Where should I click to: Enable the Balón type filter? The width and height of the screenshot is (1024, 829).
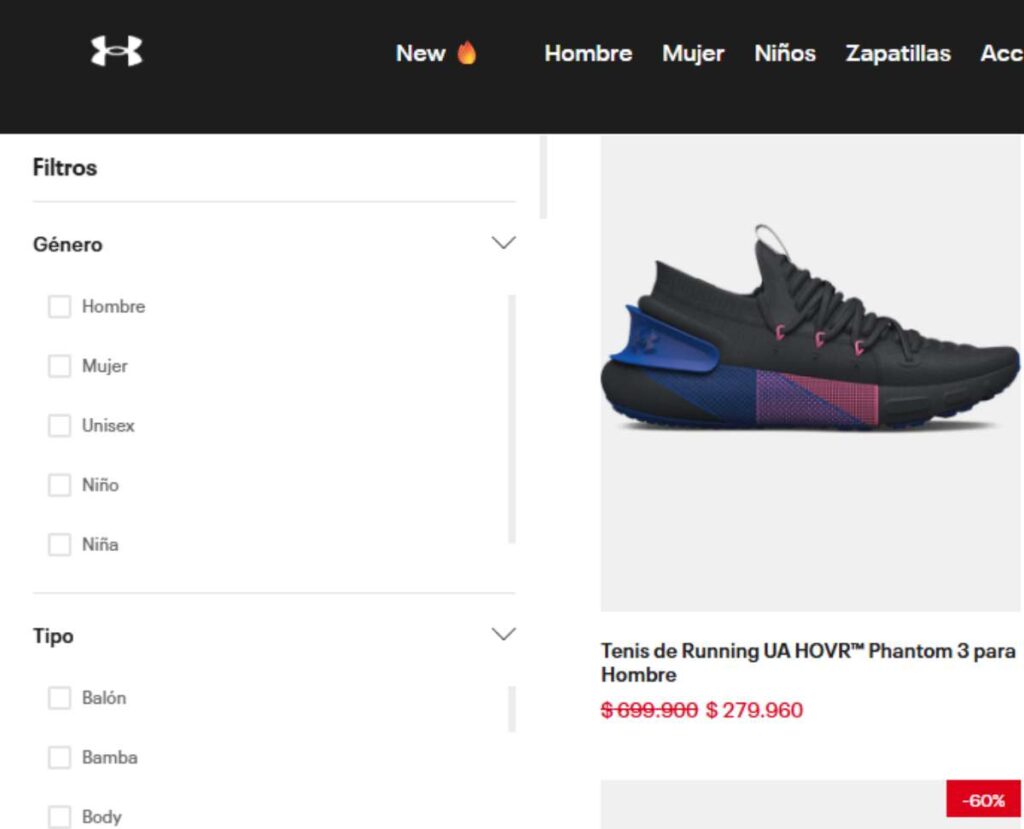point(59,697)
